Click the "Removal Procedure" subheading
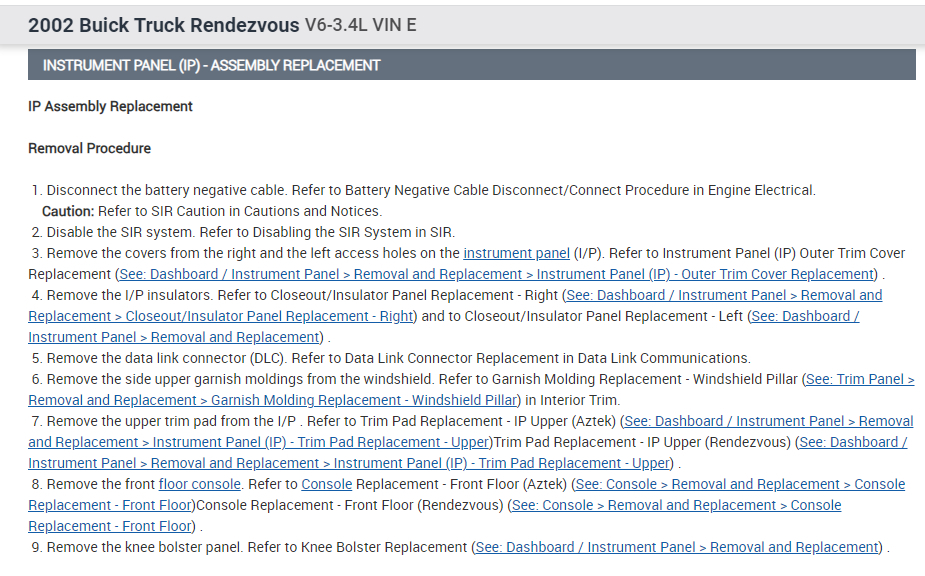This screenshot has height=576, width=925. tap(89, 148)
